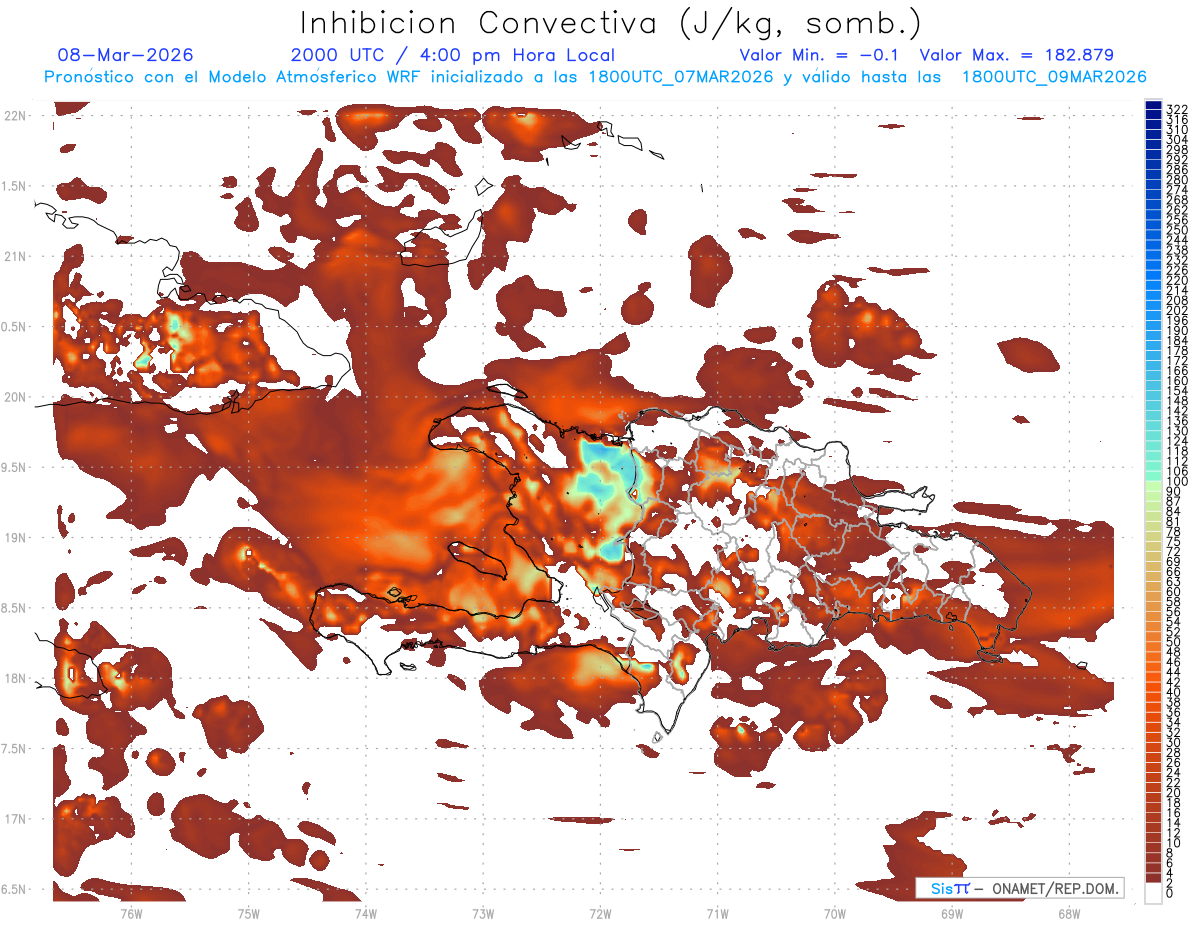Click the valid-until time "1800UTC_09MAR2026"
The width and height of the screenshot is (1200, 927).
pos(1054,77)
